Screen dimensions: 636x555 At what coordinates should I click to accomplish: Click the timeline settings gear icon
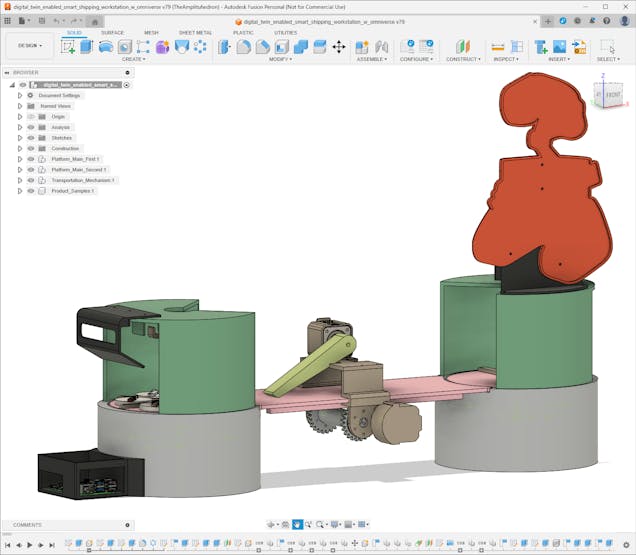point(626,545)
